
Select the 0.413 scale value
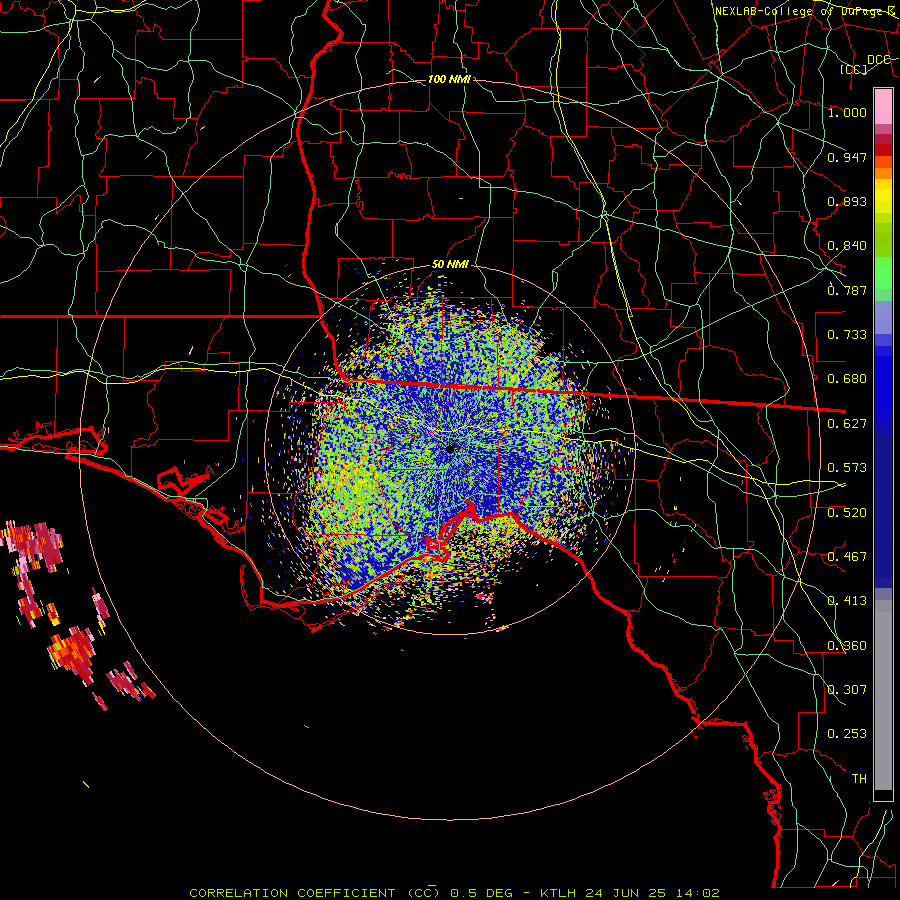coord(847,601)
